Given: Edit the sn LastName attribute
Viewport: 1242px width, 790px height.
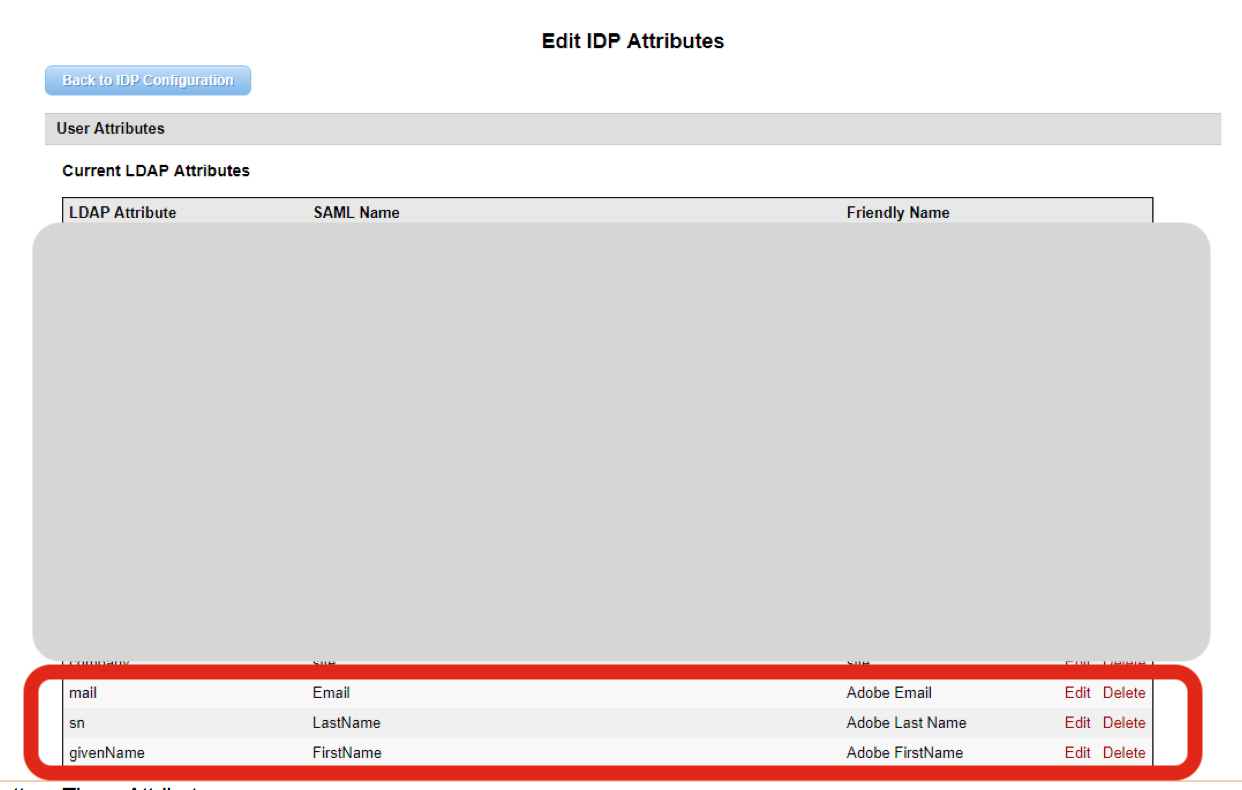Looking at the screenshot, I should coord(1077,722).
